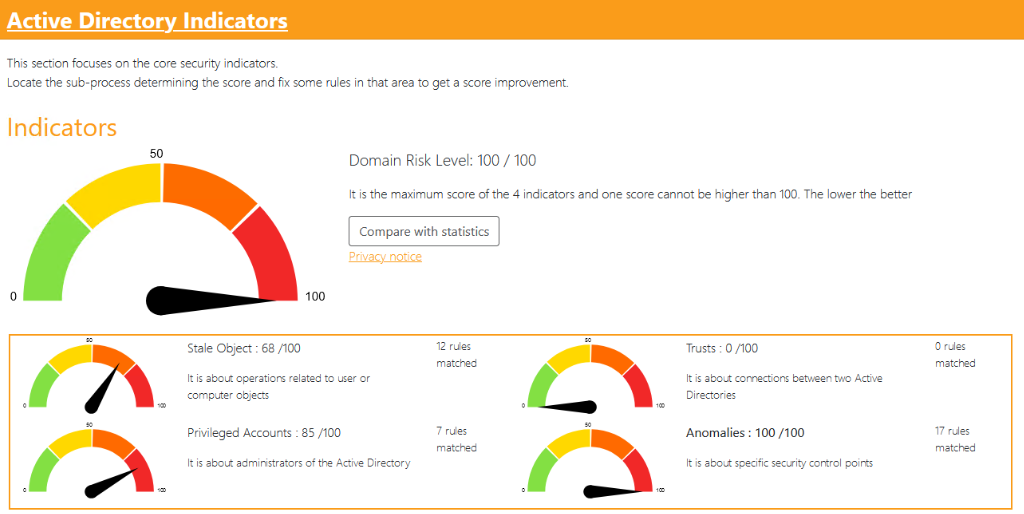1024x514 pixels.
Task: Click the Stale Object gauge chart
Action: (92, 375)
